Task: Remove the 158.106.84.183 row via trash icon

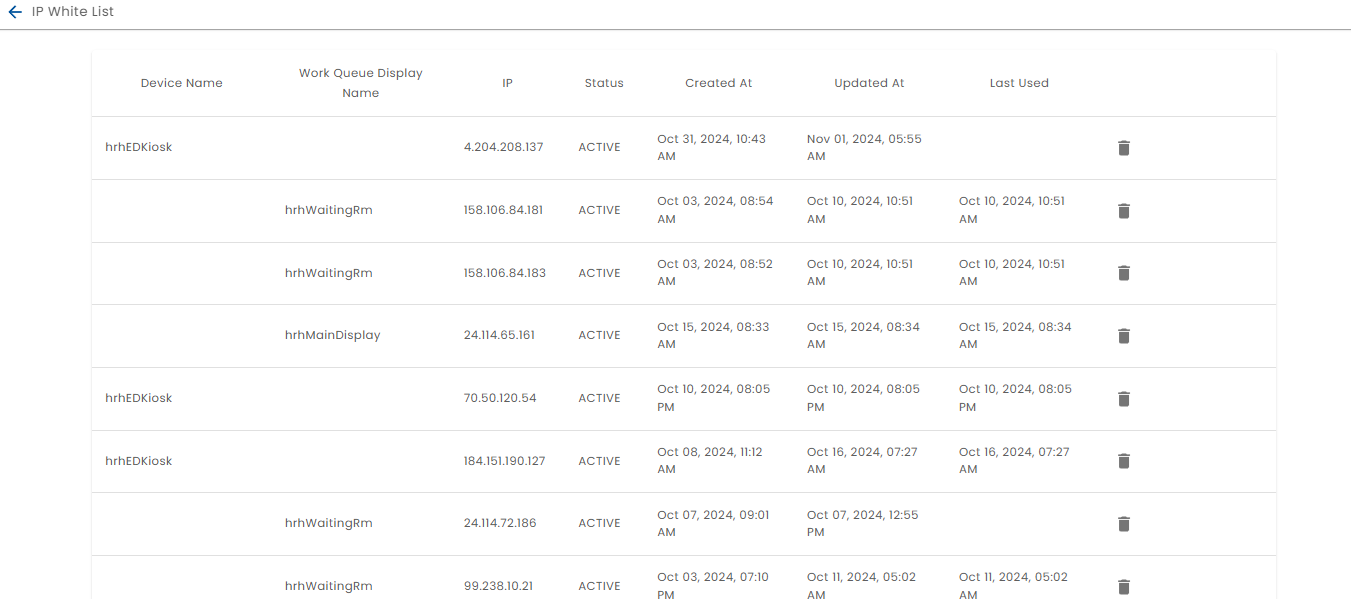Action: pos(1123,273)
